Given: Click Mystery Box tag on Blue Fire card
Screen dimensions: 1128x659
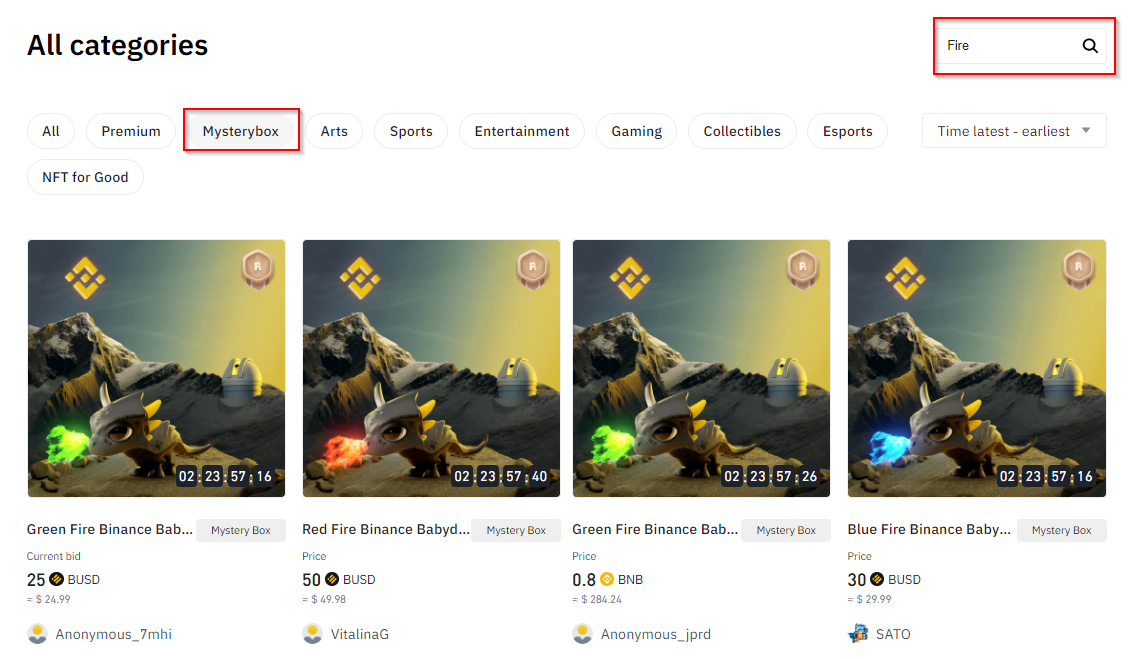Looking at the screenshot, I should (1062, 530).
